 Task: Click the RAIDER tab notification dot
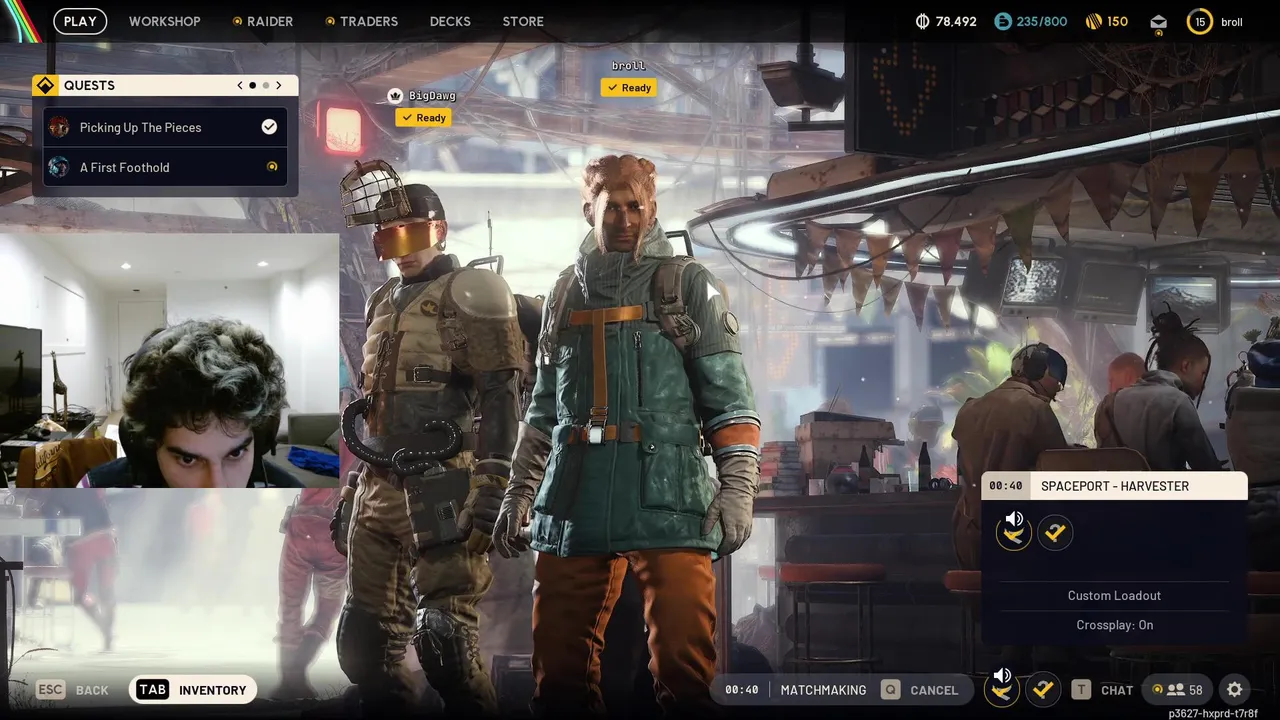pyautogui.click(x=237, y=21)
